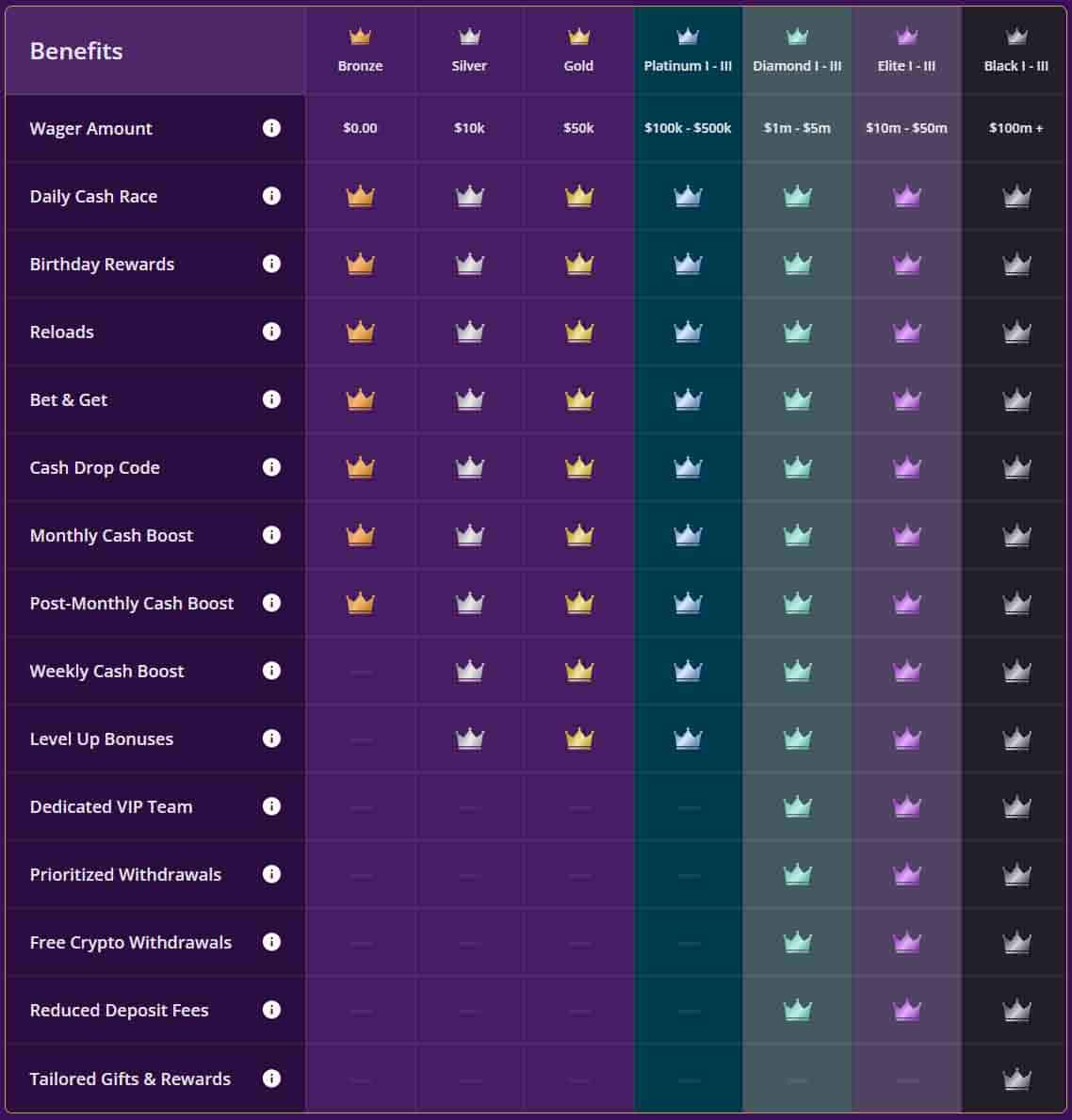Show Prioritized Withdrawals info tooltip
Screen dimensions: 1072x1120
point(271,874)
